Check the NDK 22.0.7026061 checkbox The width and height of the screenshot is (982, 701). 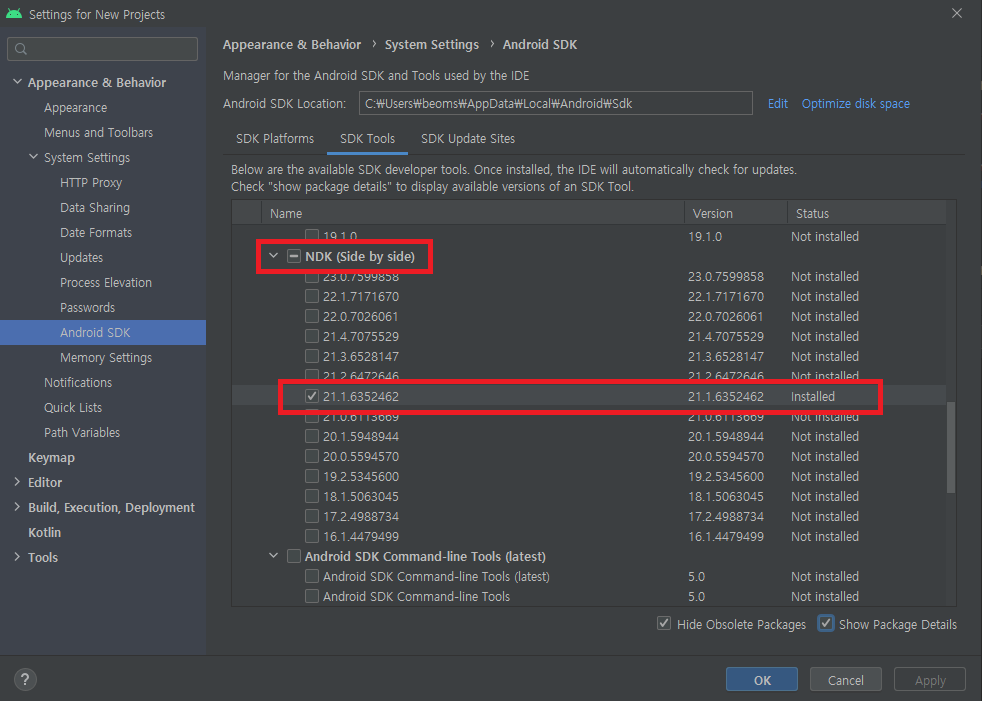tap(312, 316)
